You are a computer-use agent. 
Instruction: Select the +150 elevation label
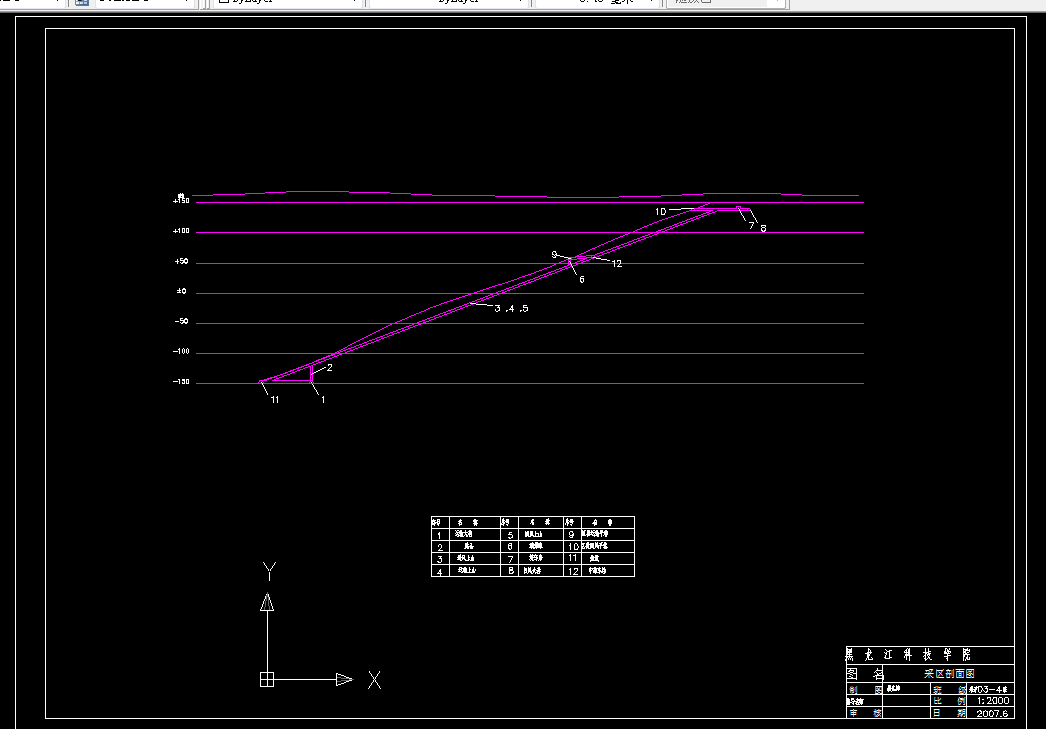181,200
